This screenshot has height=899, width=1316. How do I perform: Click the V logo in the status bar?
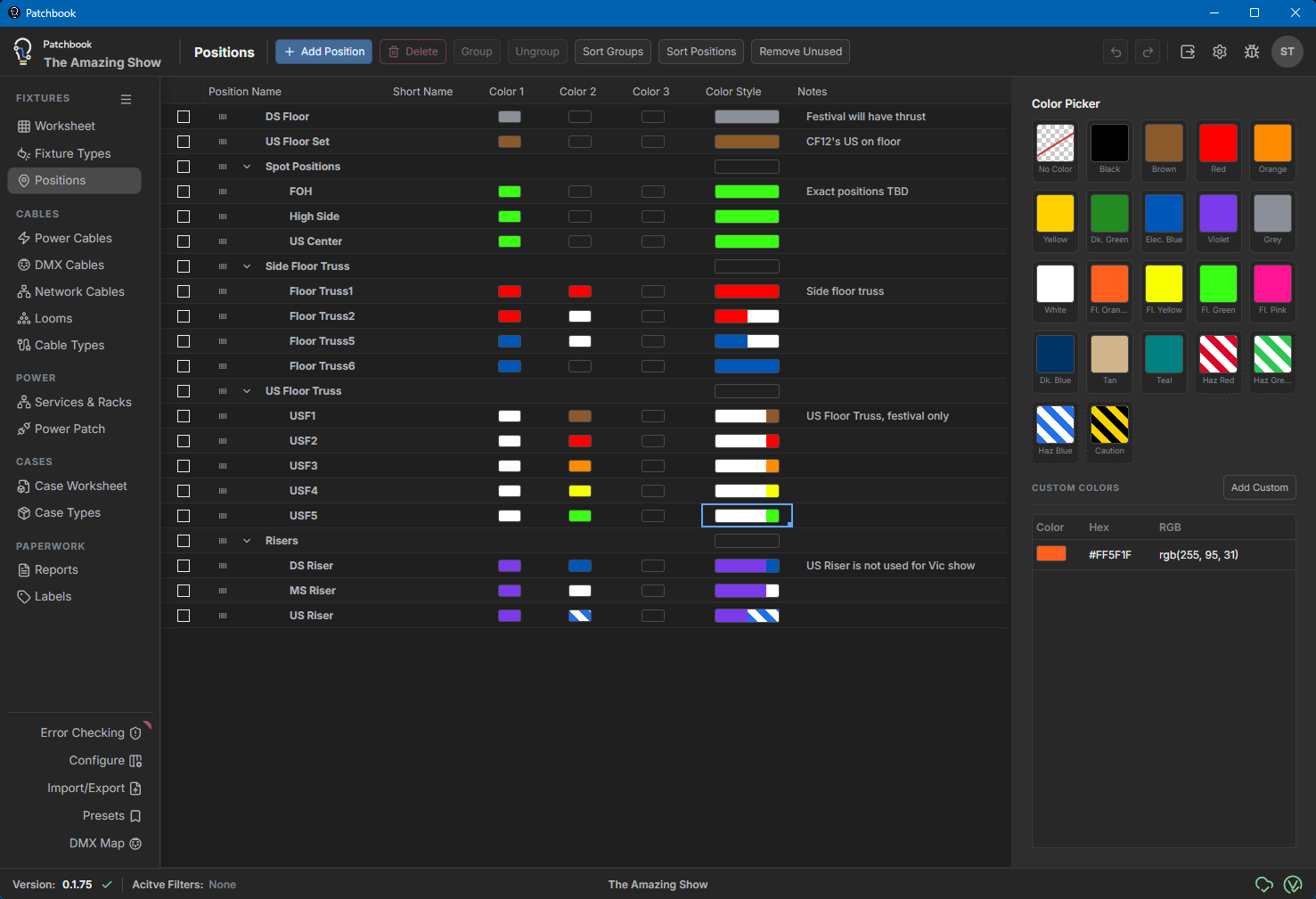1293,885
